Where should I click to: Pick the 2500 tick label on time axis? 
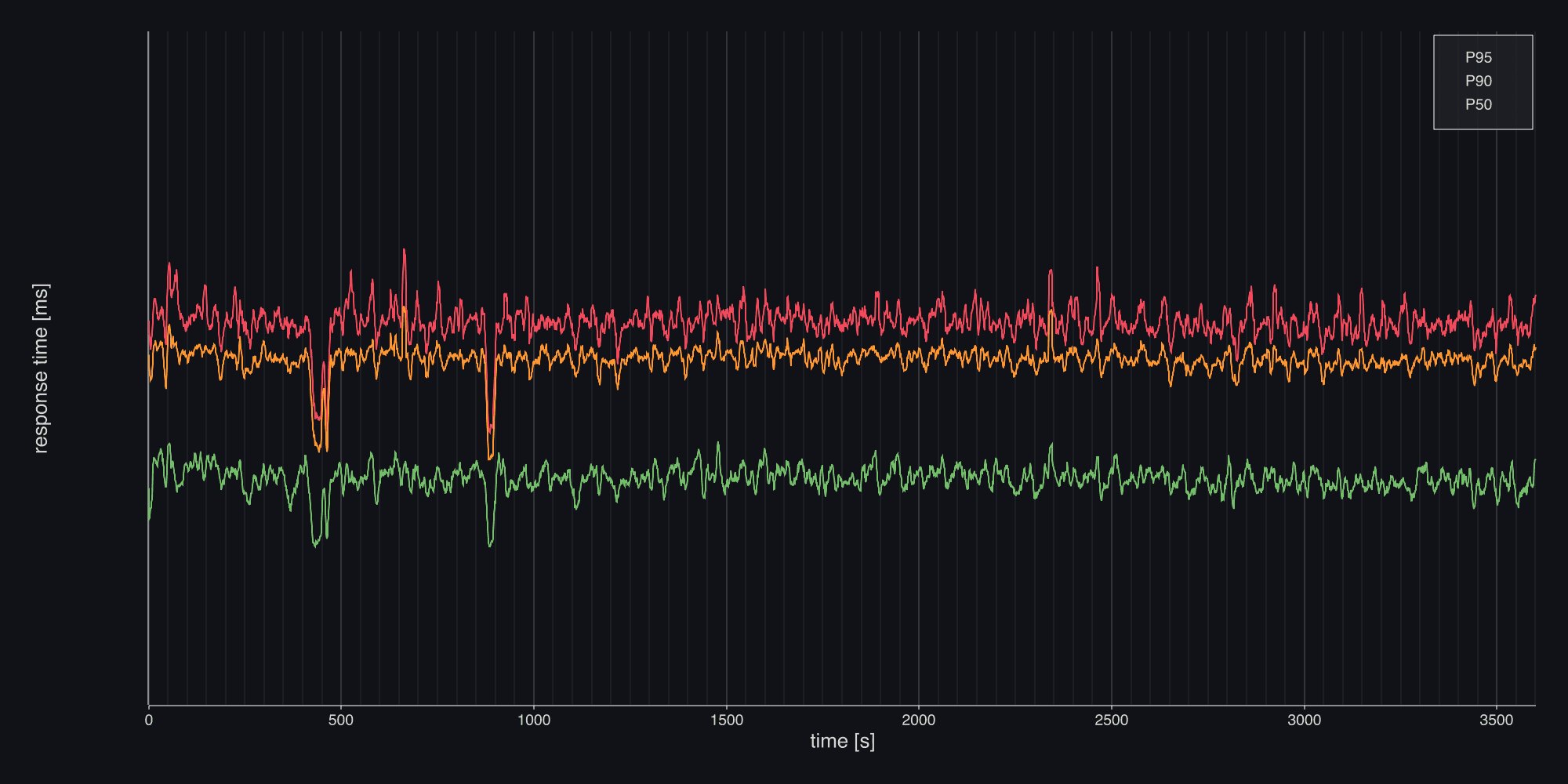(1111, 720)
